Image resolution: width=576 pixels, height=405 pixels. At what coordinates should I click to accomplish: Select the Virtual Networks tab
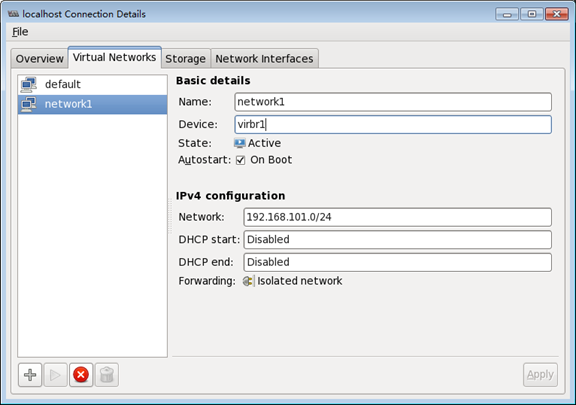pos(114,57)
